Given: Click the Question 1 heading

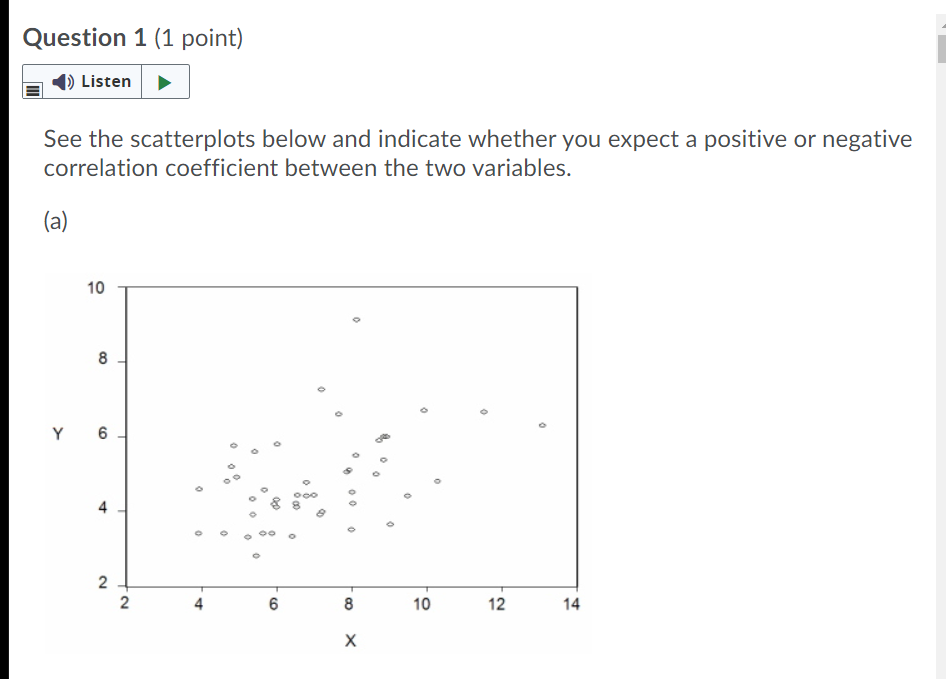Looking at the screenshot, I should 88,37.
